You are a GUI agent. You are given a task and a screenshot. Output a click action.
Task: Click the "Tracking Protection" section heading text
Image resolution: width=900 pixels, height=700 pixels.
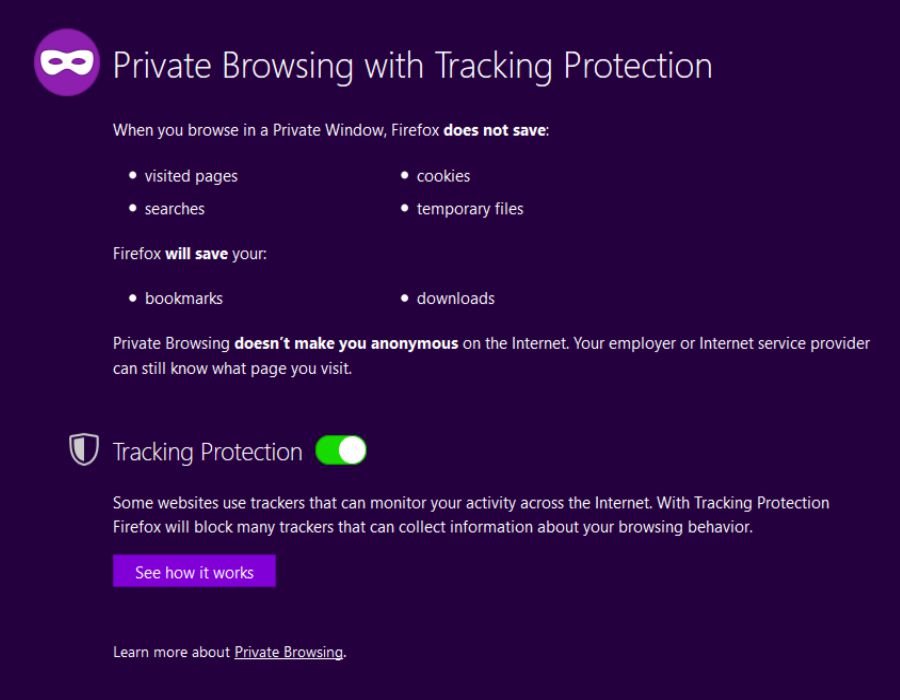pos(207,452)
